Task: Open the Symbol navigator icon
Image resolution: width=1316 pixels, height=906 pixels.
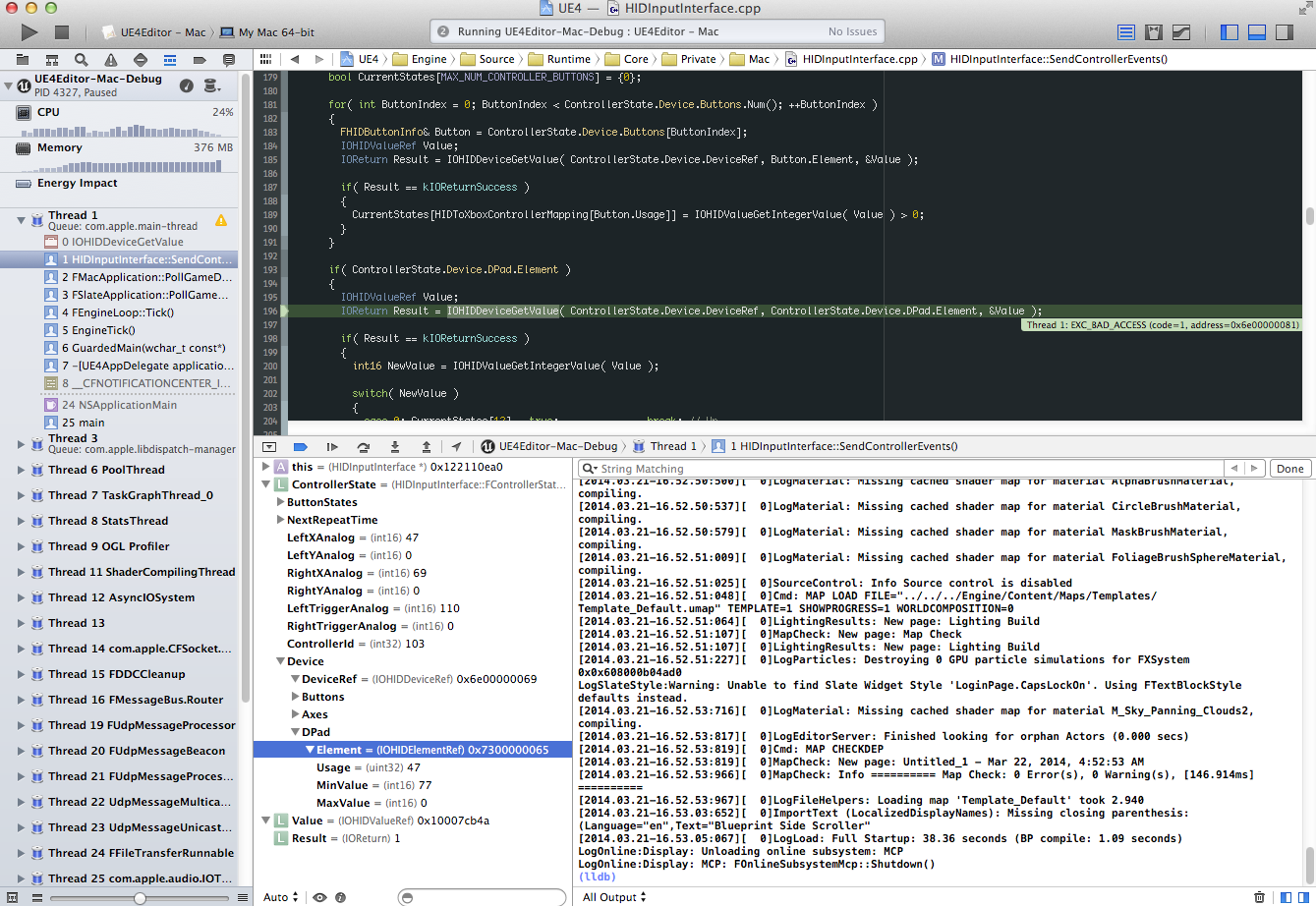Action: click(51, 60)
